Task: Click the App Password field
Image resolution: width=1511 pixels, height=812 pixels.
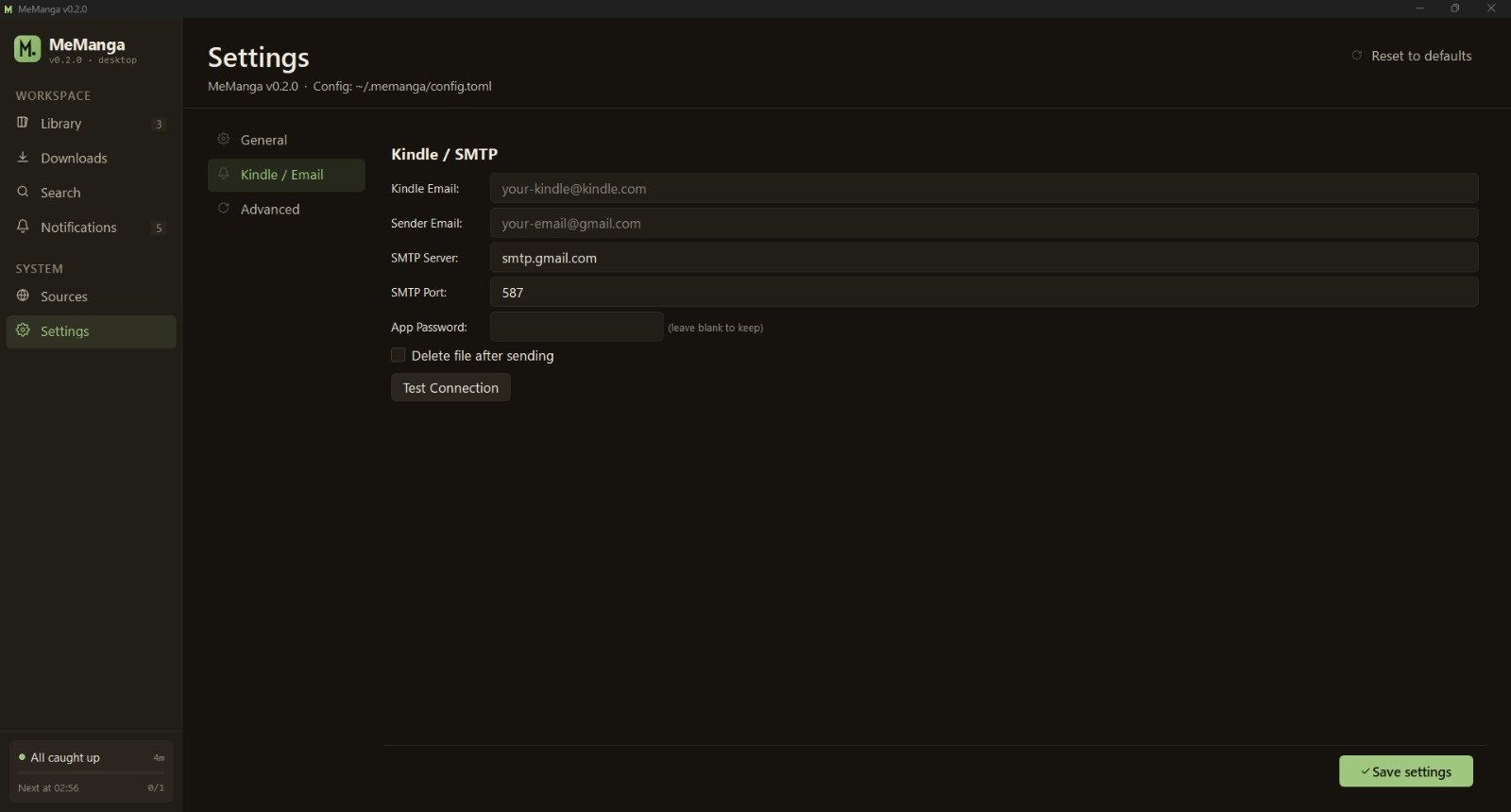Action: 576,327
